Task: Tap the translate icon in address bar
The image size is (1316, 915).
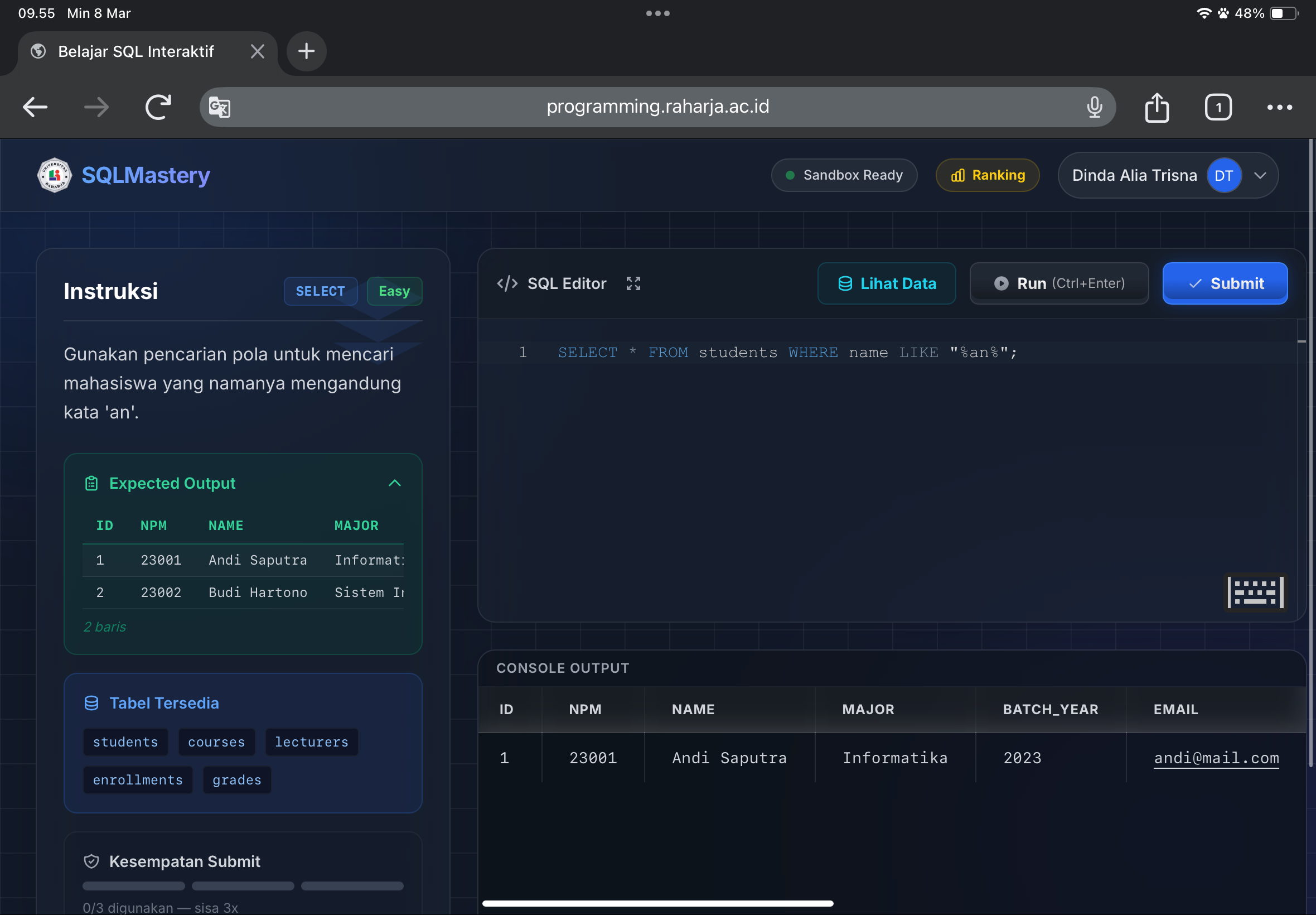Action: (x=220, y=107)
